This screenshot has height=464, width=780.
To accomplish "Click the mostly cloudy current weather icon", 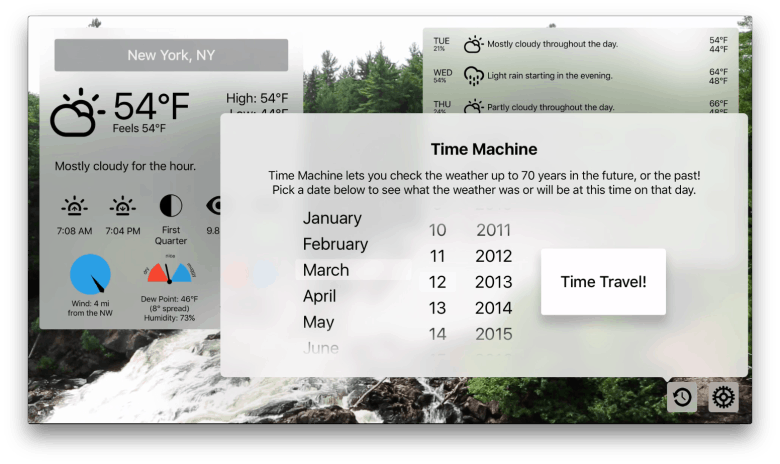I will tap(76, 113).
